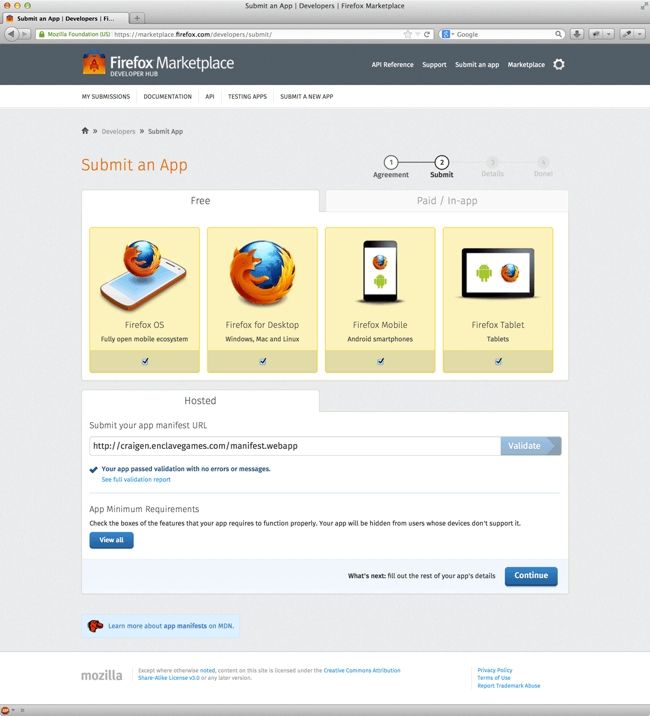
Task: Click the Firefox Tablet image
Action: (x=498, y=273)
